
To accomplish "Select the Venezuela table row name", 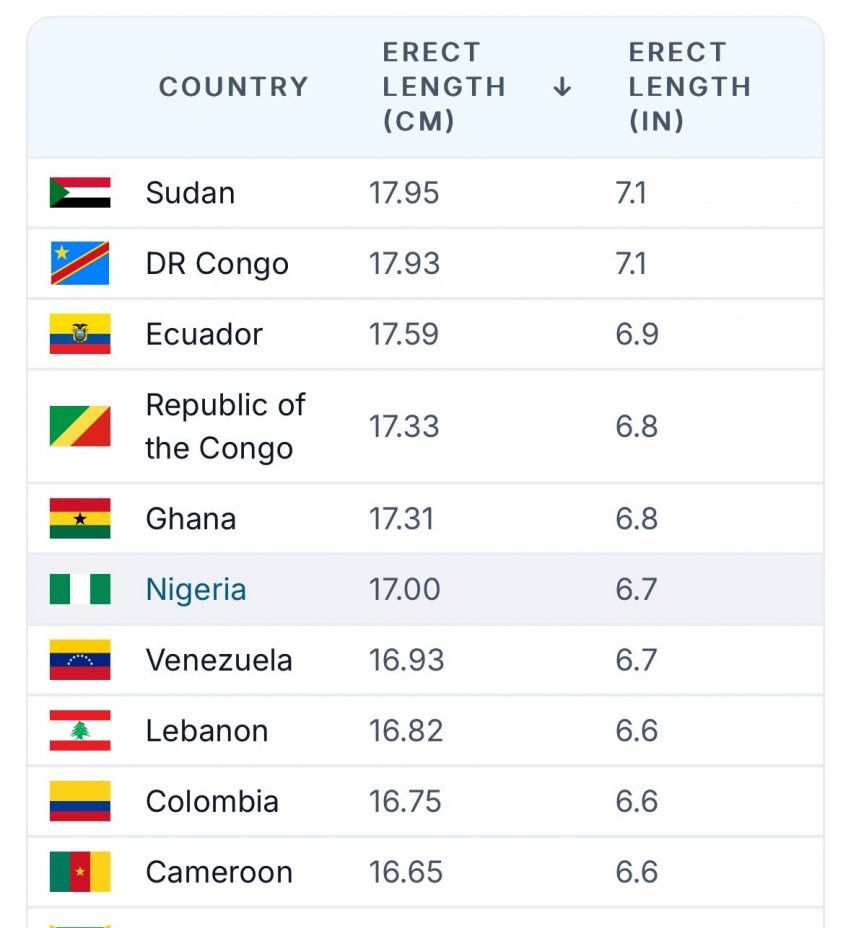I will 219,660.
